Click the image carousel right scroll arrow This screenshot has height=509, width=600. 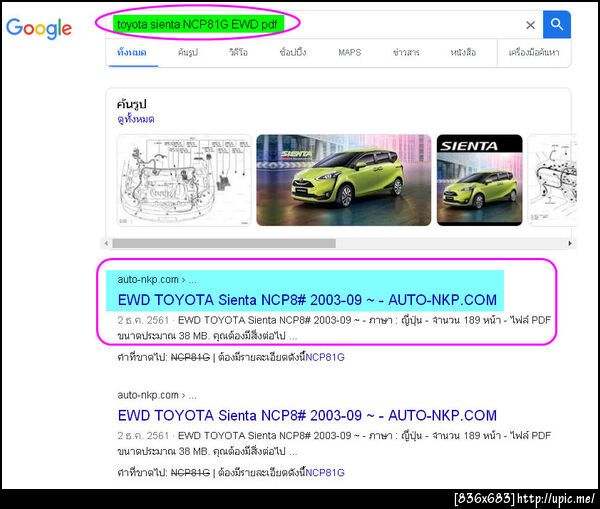coord(570,243)
